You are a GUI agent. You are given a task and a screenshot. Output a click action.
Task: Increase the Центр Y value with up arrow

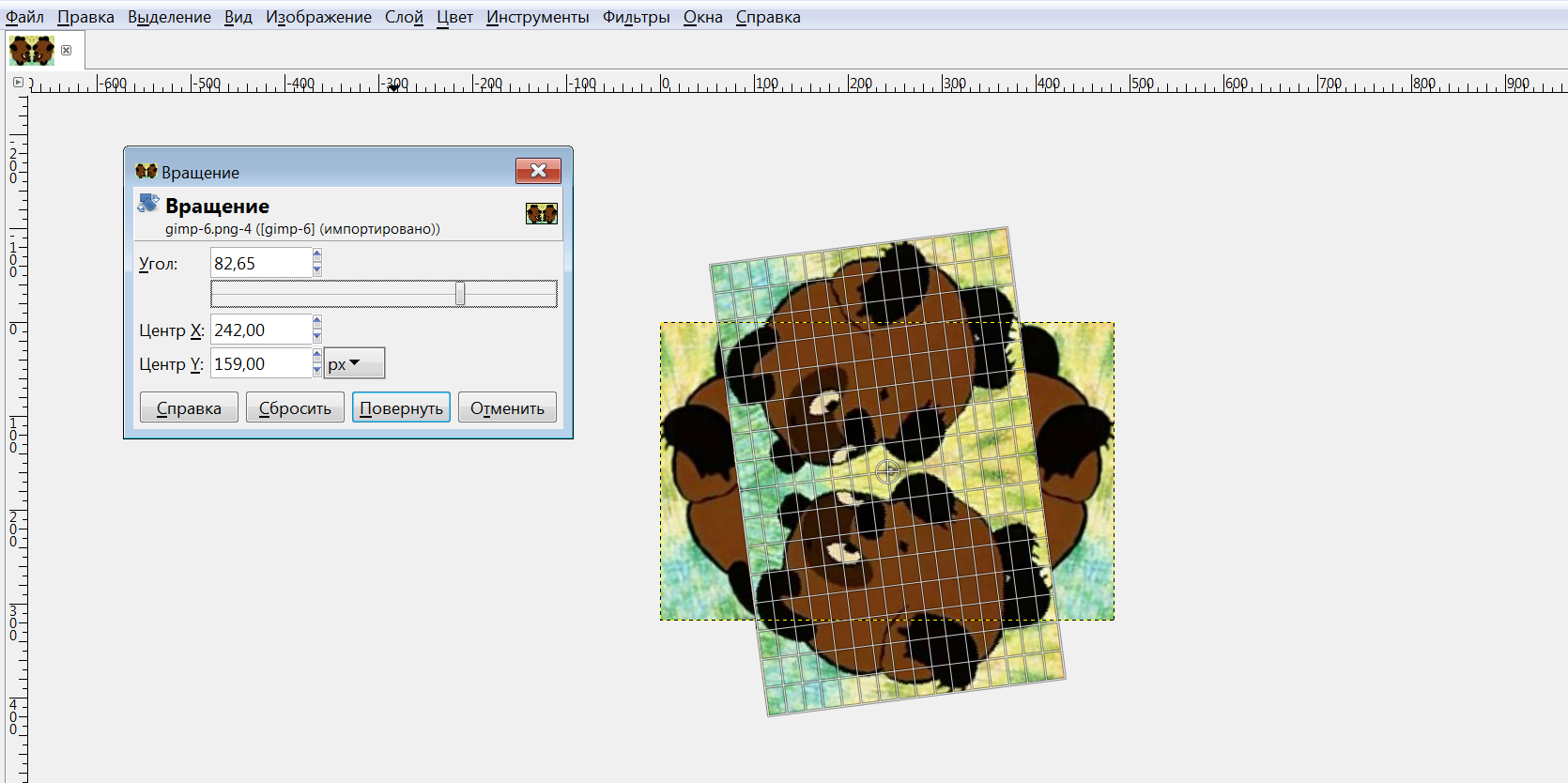pos(317,356)
